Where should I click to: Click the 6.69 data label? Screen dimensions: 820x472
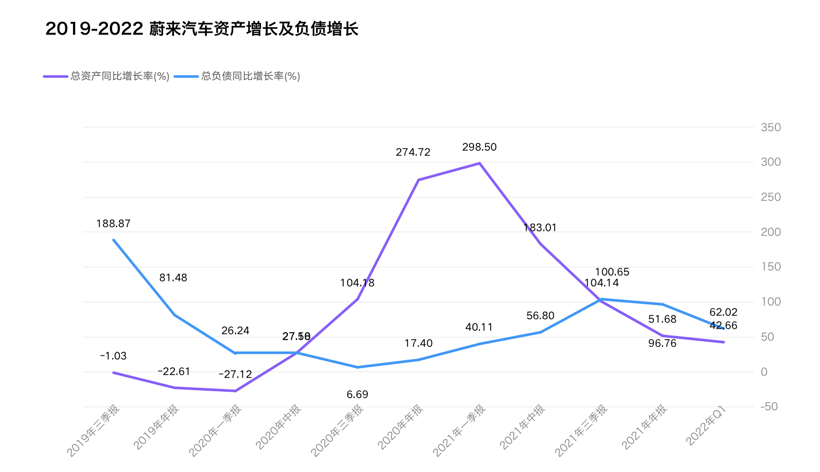[357, 394]
